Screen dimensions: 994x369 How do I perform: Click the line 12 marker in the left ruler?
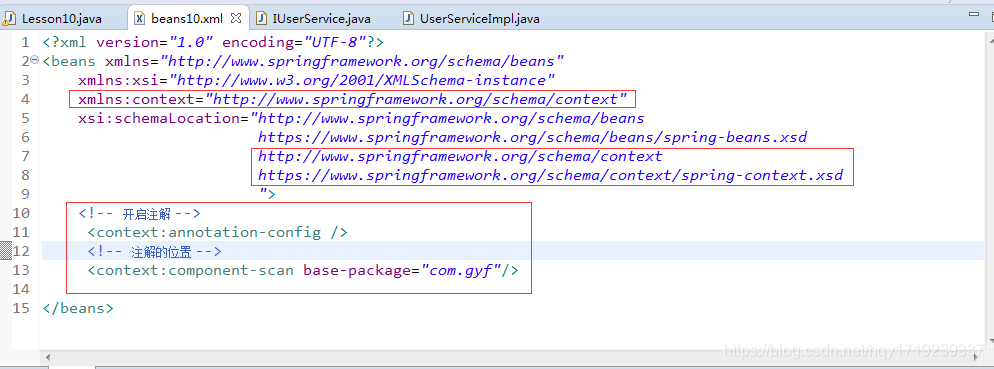click(x=6, y=251)
